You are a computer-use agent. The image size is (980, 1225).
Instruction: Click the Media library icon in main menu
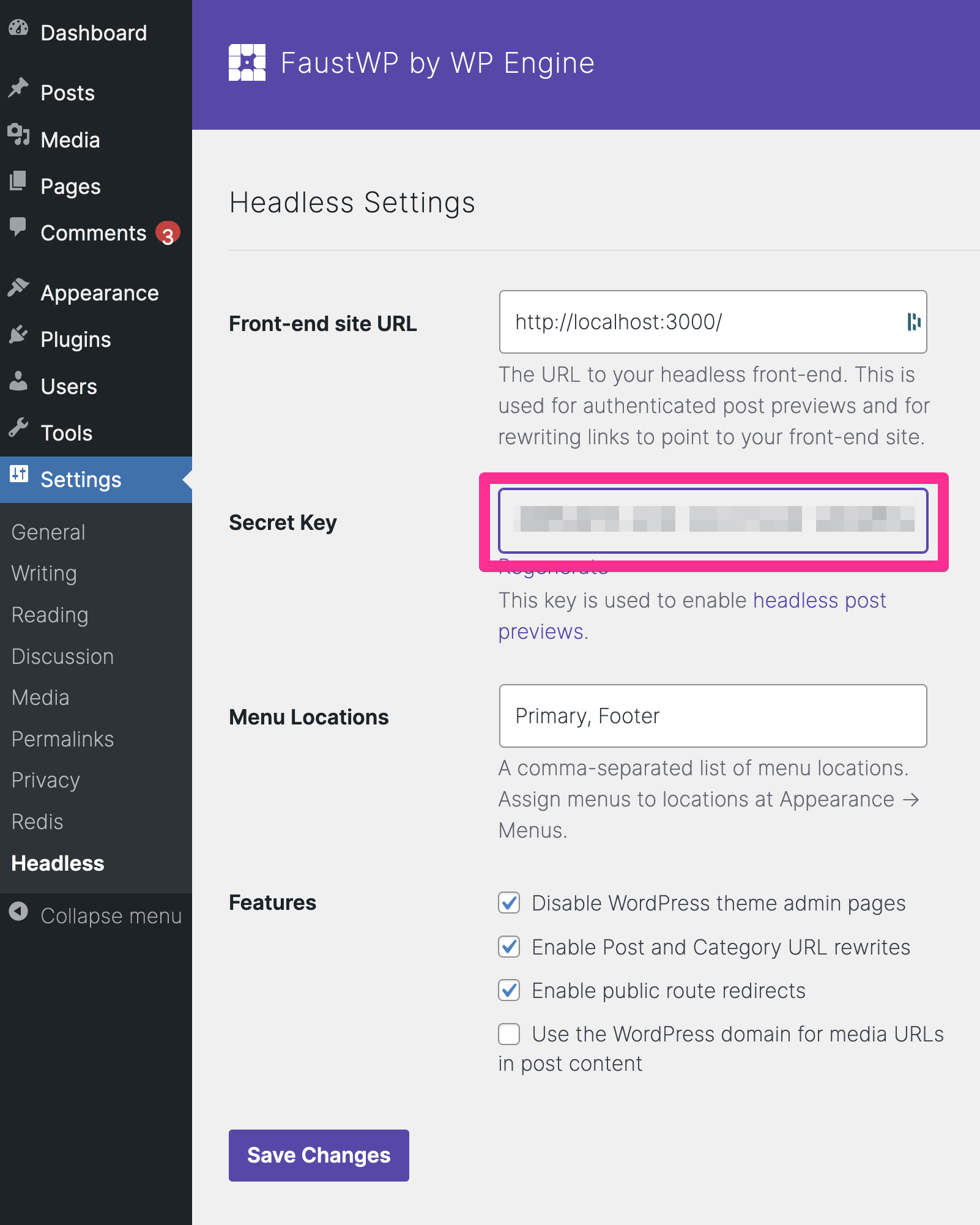(x=18, y=135)
